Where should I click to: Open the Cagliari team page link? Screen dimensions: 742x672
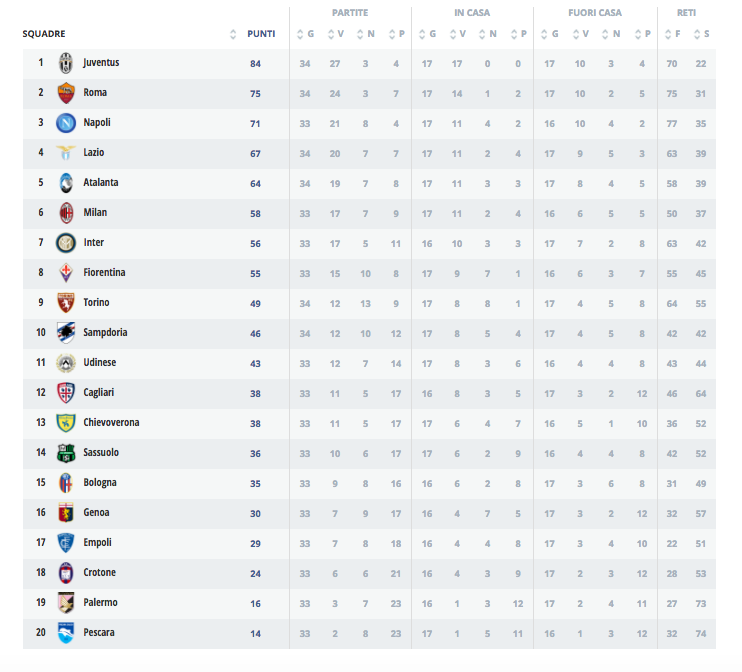[x=100, y=393]
